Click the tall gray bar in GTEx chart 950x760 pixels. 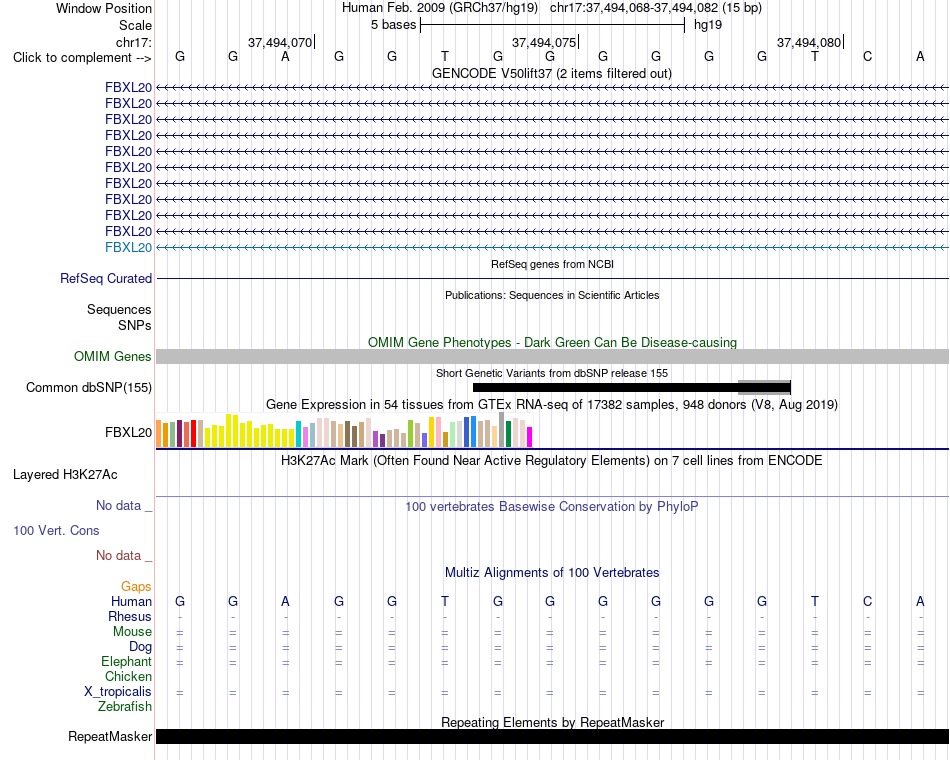[x=502, y=430]
